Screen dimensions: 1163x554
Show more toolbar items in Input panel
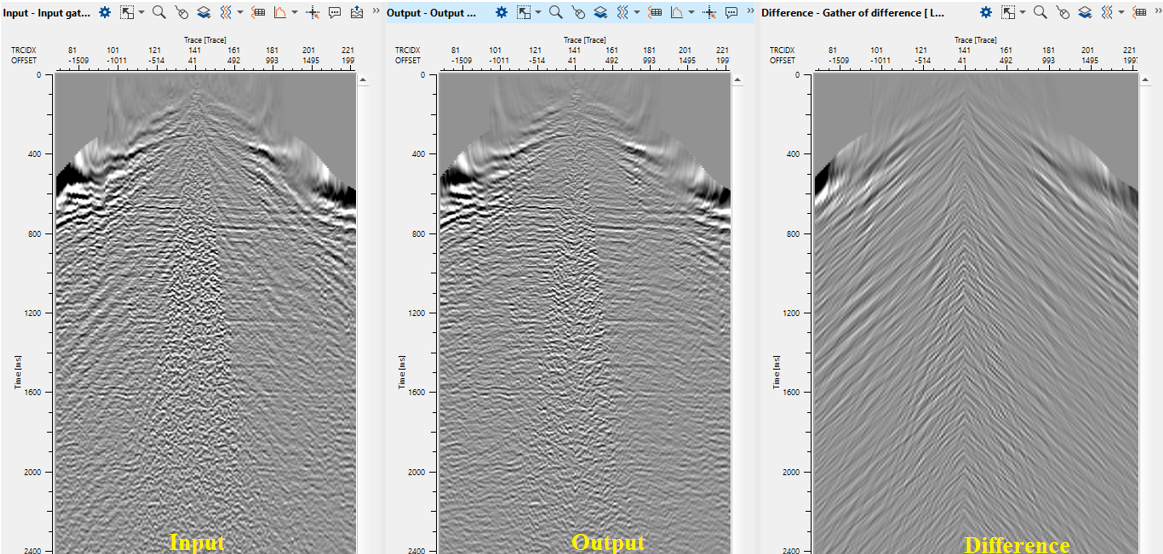click(376, 13)
